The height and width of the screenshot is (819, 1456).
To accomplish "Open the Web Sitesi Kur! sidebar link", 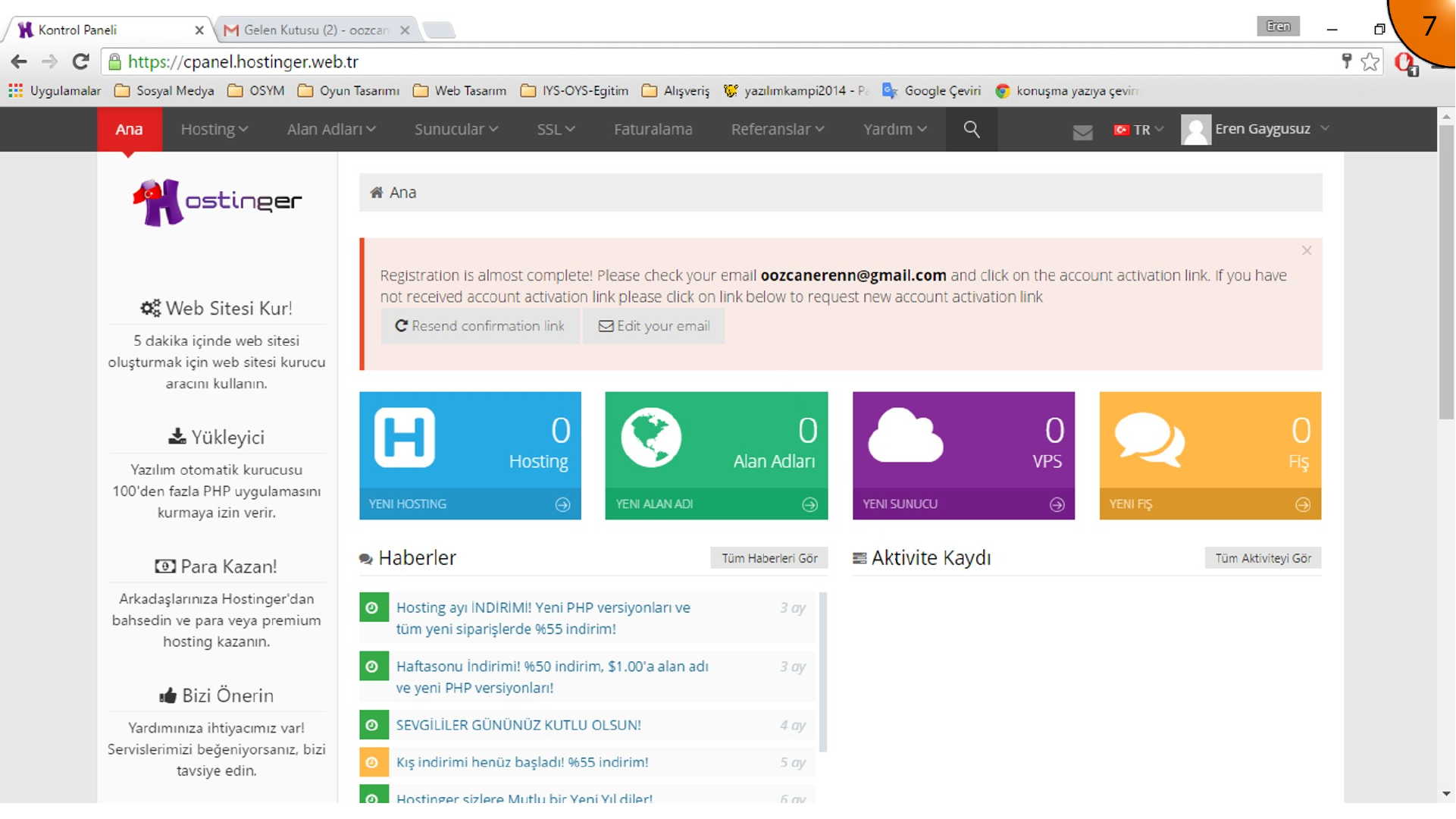I will [217, 309].
